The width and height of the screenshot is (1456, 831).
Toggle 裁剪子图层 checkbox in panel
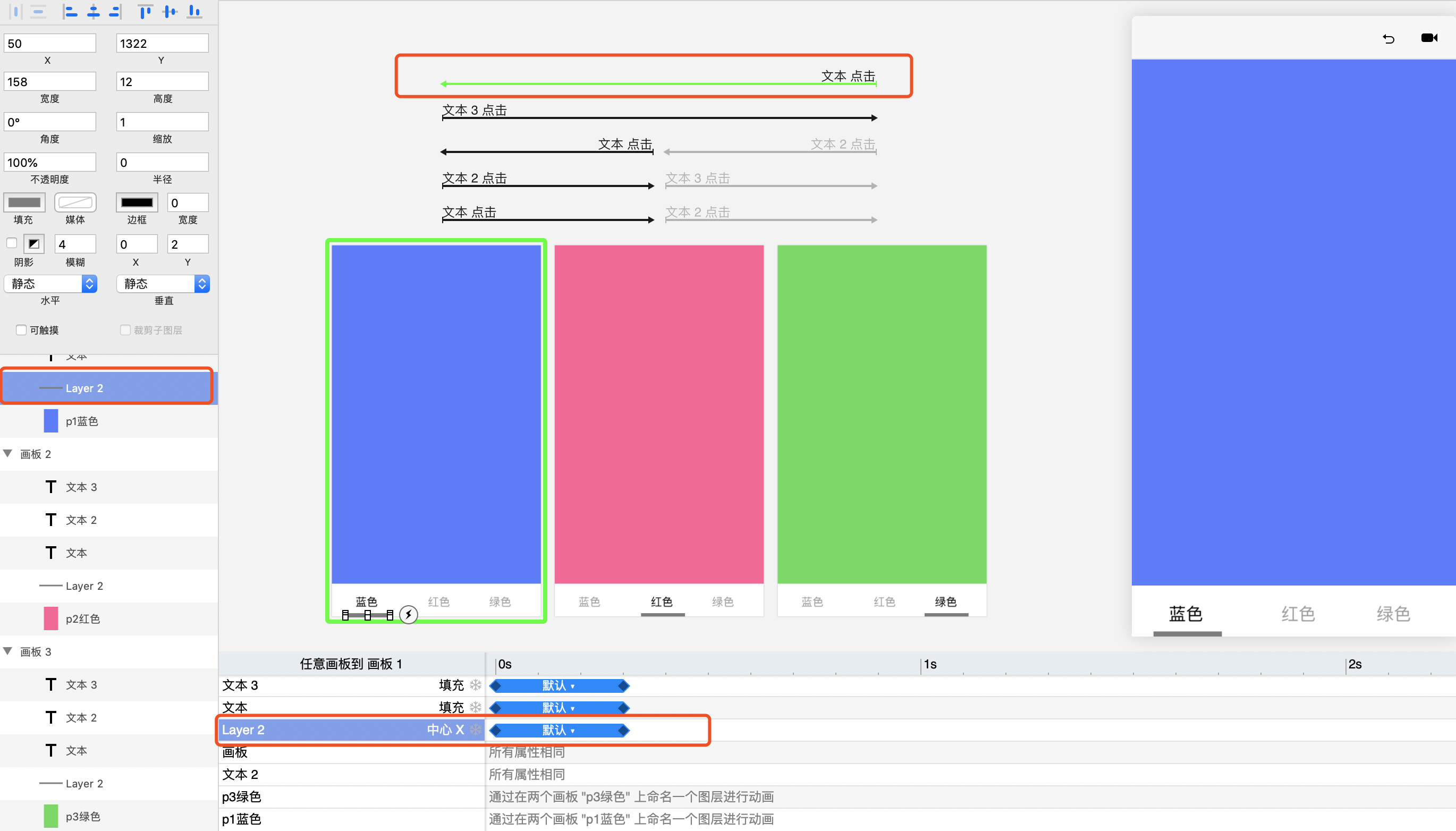coord(123,330)
